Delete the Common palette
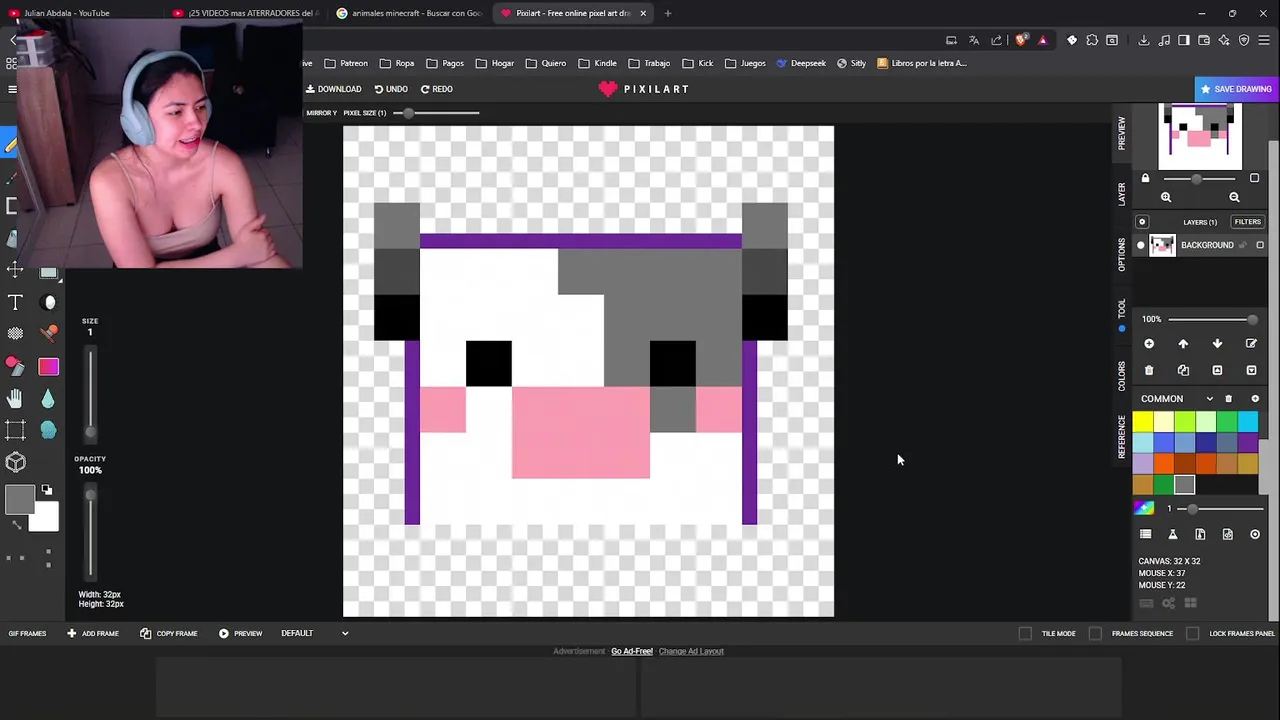 coord(1229,399)
